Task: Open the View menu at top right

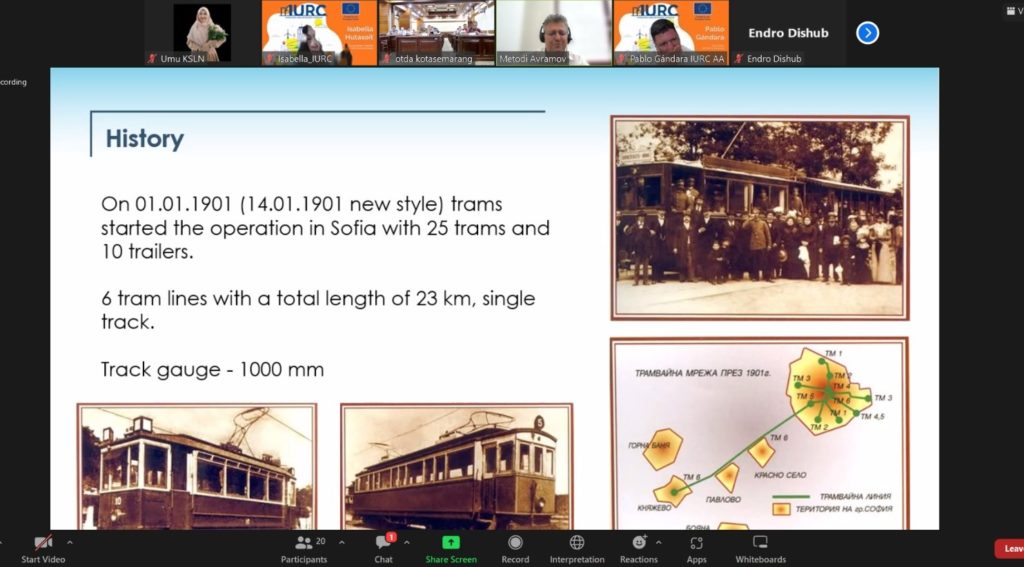Action: click(x=1013, y=11)
